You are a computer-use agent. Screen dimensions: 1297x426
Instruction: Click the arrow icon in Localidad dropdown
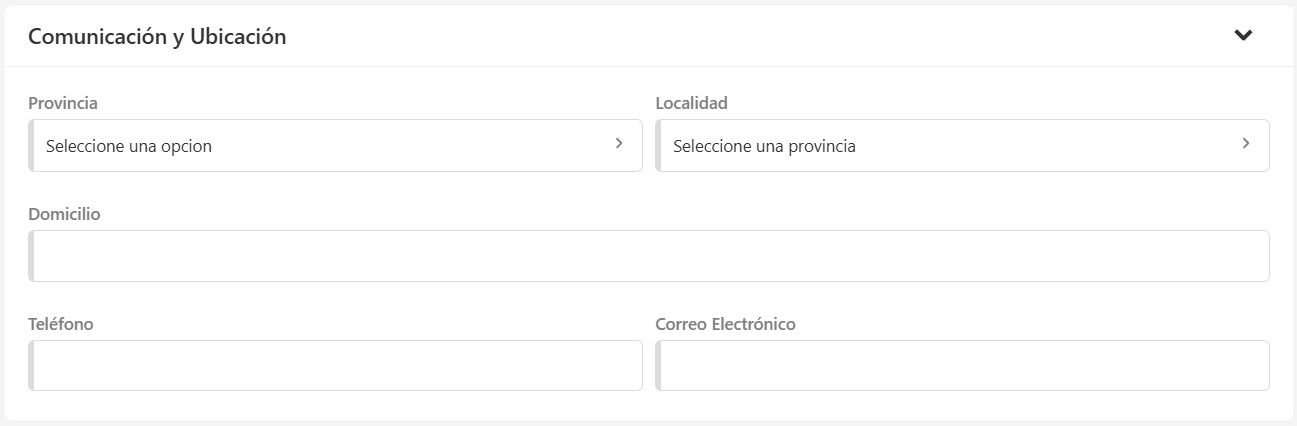click(1246, 144)
